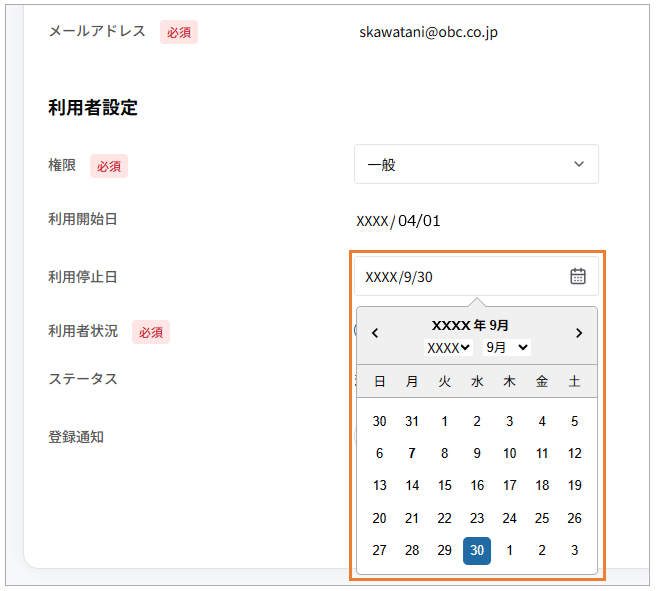Open calendar icon in 利用停止日 field

pos(578,276)
